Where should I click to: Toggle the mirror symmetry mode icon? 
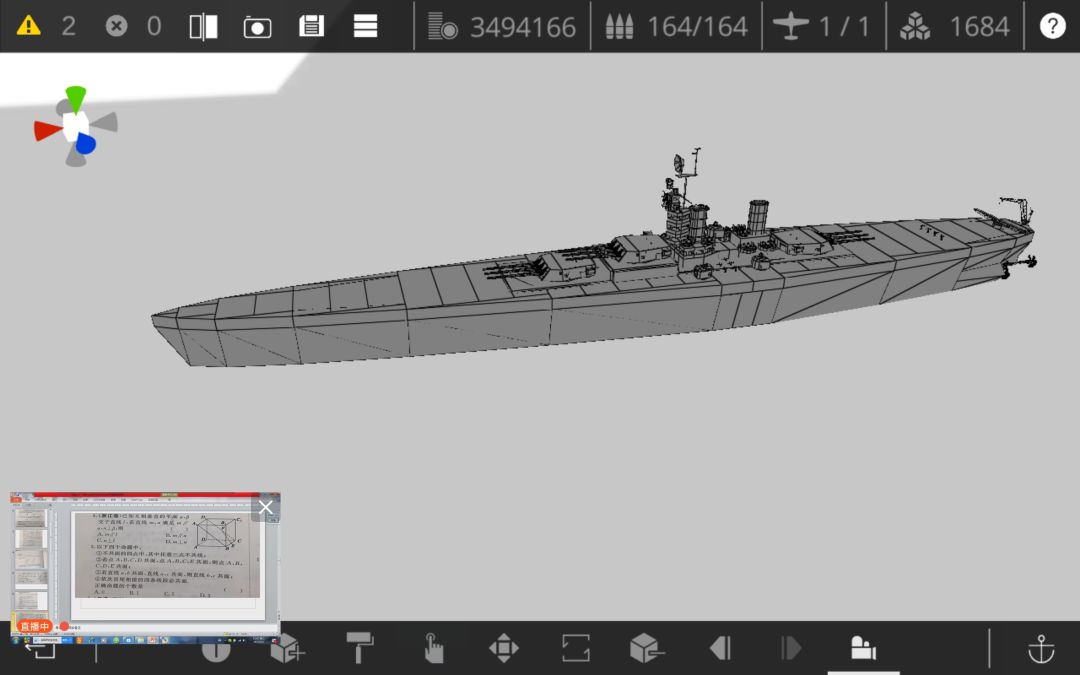[x=203, y=27]
